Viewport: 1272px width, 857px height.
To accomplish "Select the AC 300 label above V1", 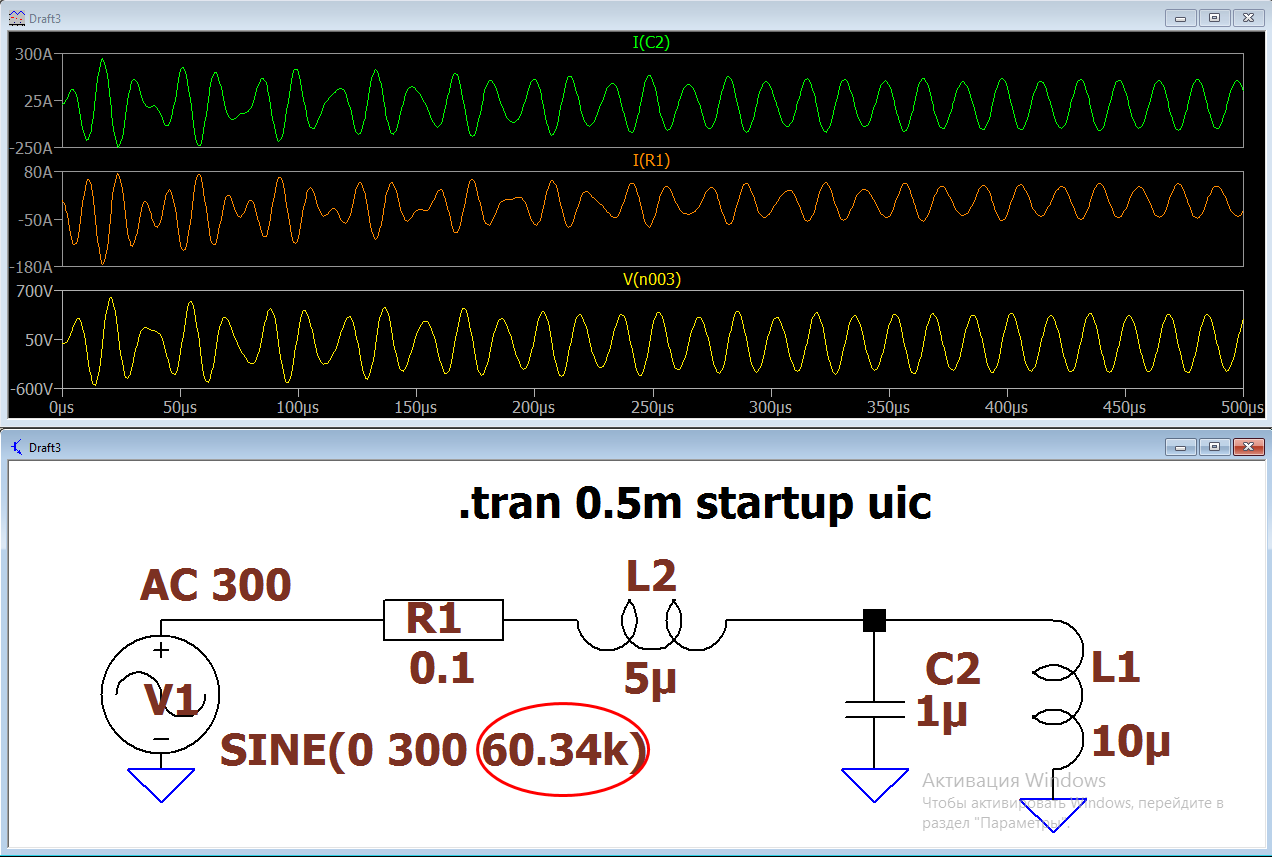I will tap(216, 584).
